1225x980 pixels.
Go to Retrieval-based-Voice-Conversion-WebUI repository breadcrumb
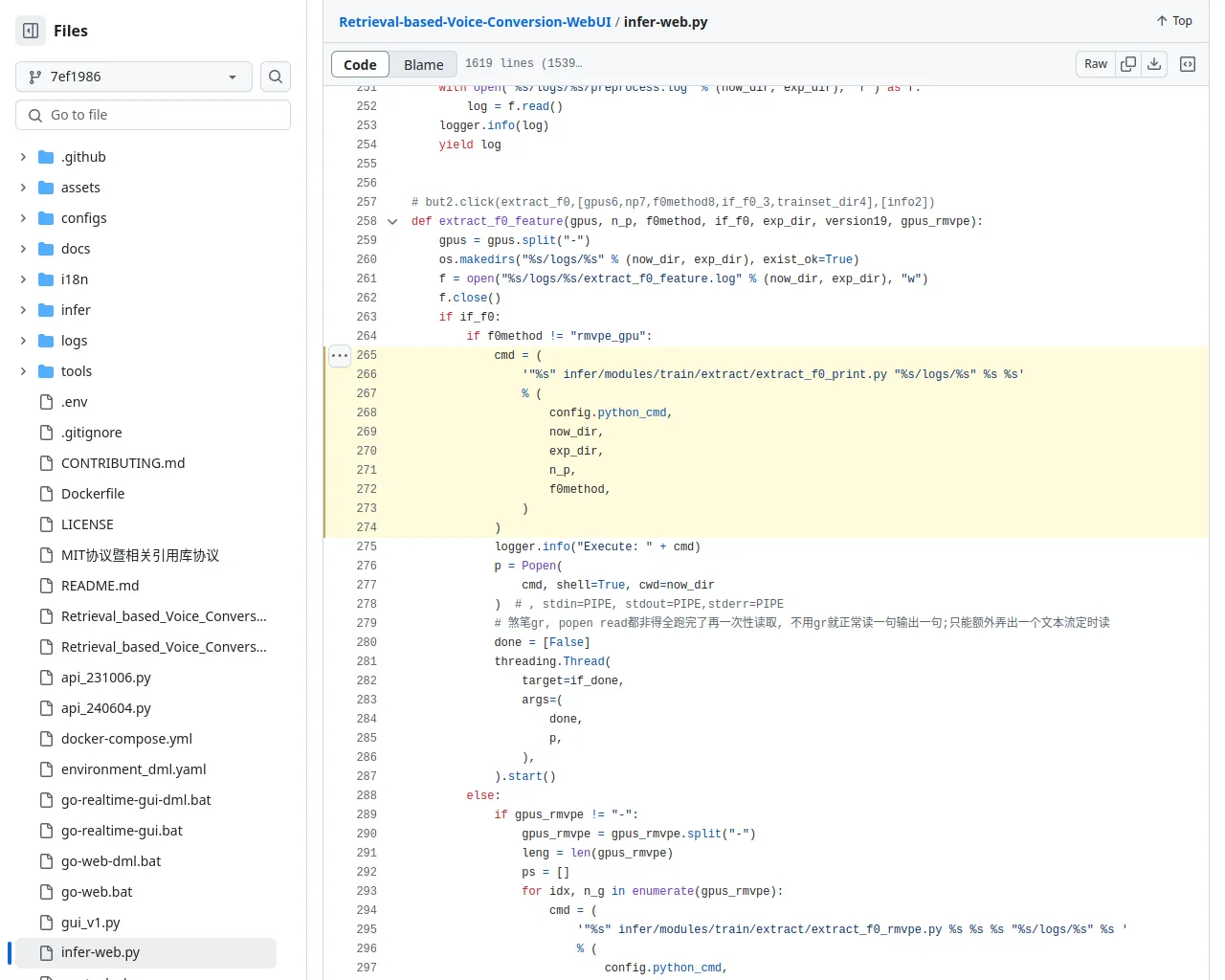(475, 22)
